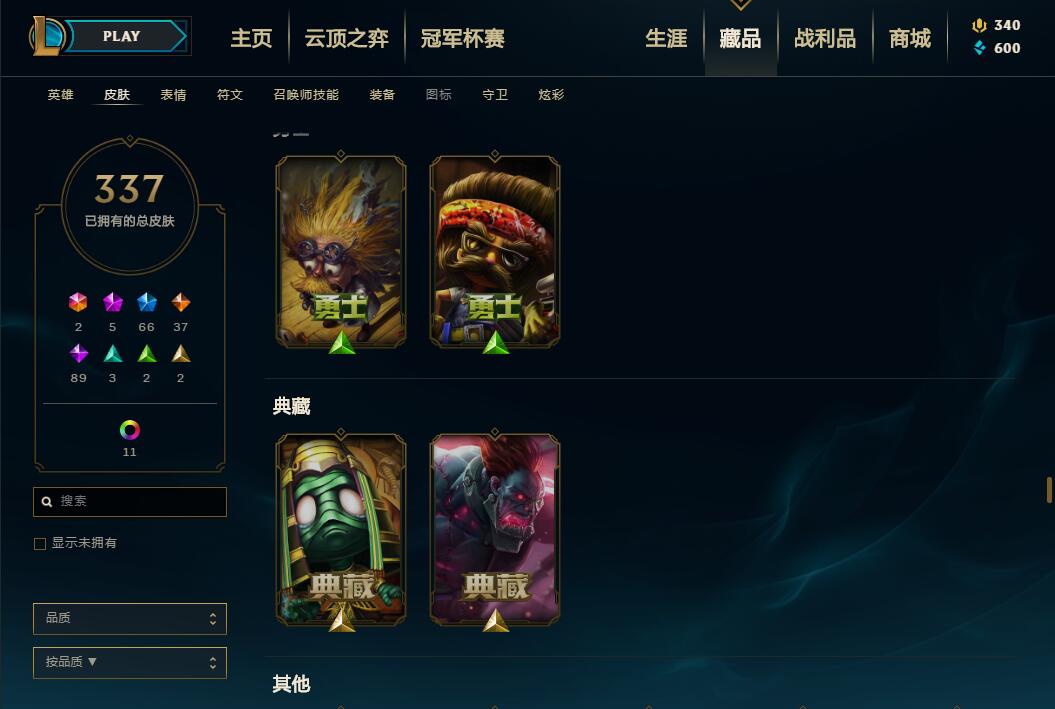Select the orange-pink gem icon showing 2
The width and height of the screenshot is (1055, 709).
coord(78,303)
